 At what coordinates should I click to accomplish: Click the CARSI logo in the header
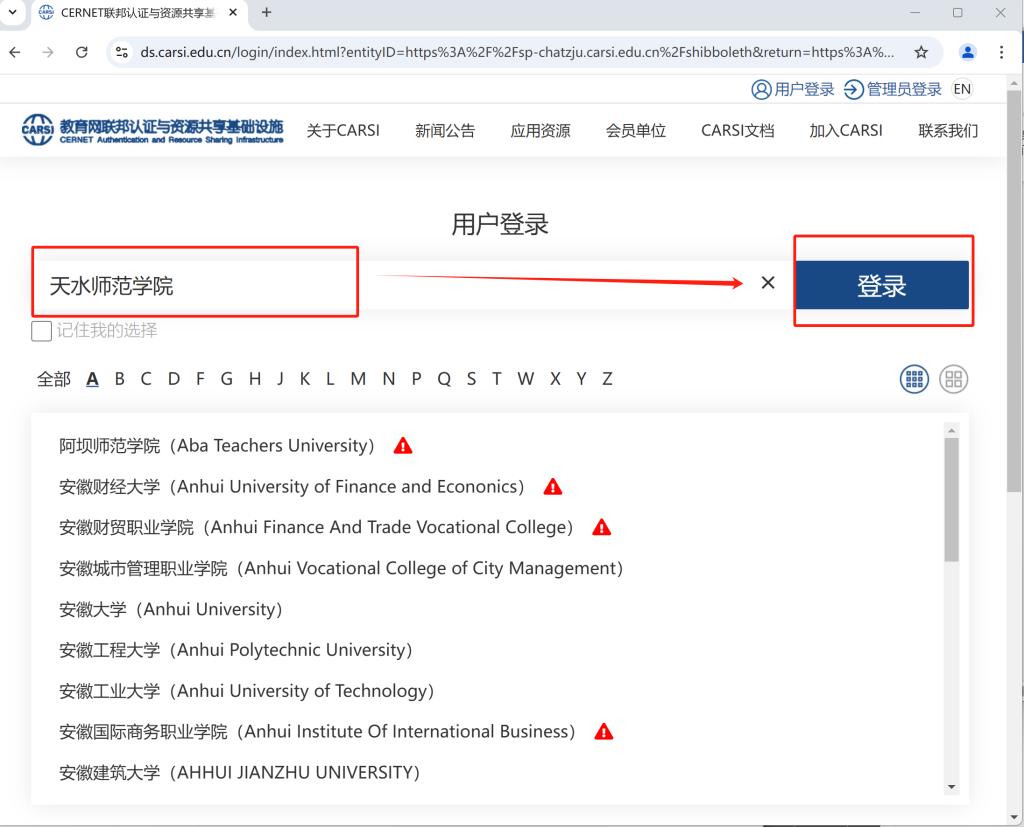point(153,130)
